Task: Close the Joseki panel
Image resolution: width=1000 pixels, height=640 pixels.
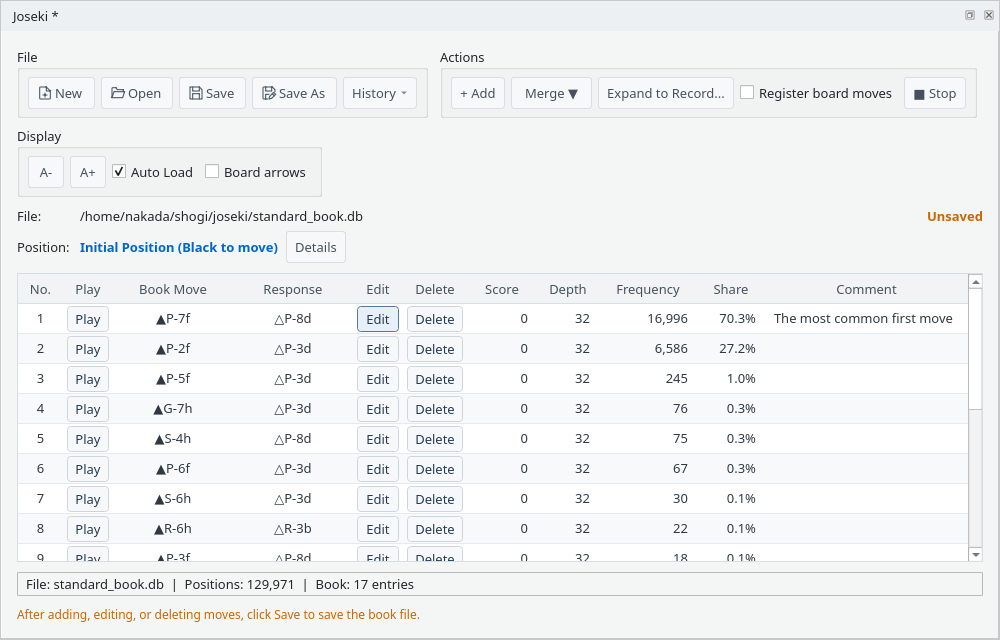Action: click(989, 15)
